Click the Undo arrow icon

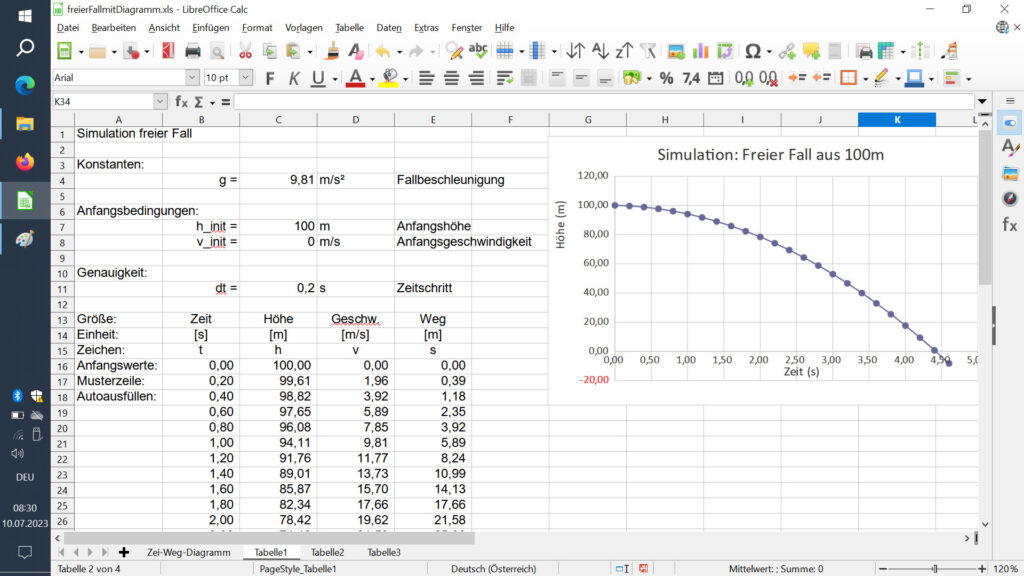pos(383,51)
